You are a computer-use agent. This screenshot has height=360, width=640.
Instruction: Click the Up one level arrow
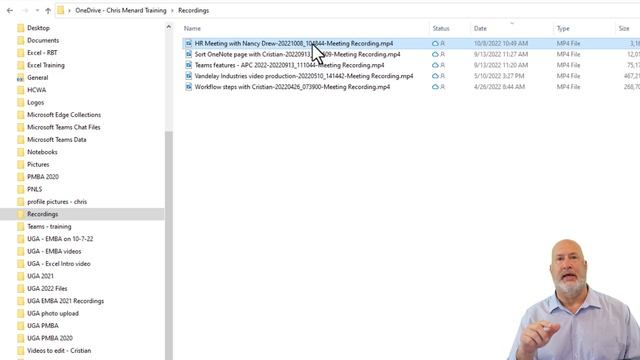pos(48,11)
